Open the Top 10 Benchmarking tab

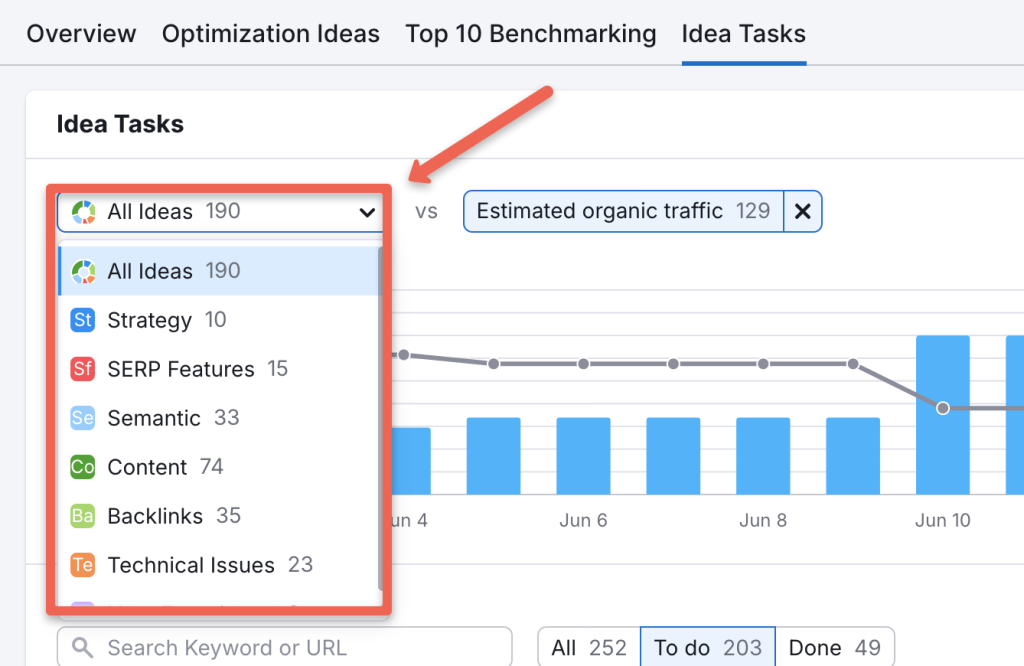(x=530, y=33)
